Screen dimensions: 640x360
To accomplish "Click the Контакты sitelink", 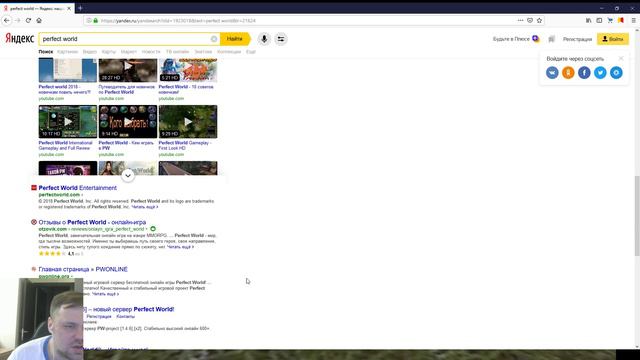I will point(125,316).
